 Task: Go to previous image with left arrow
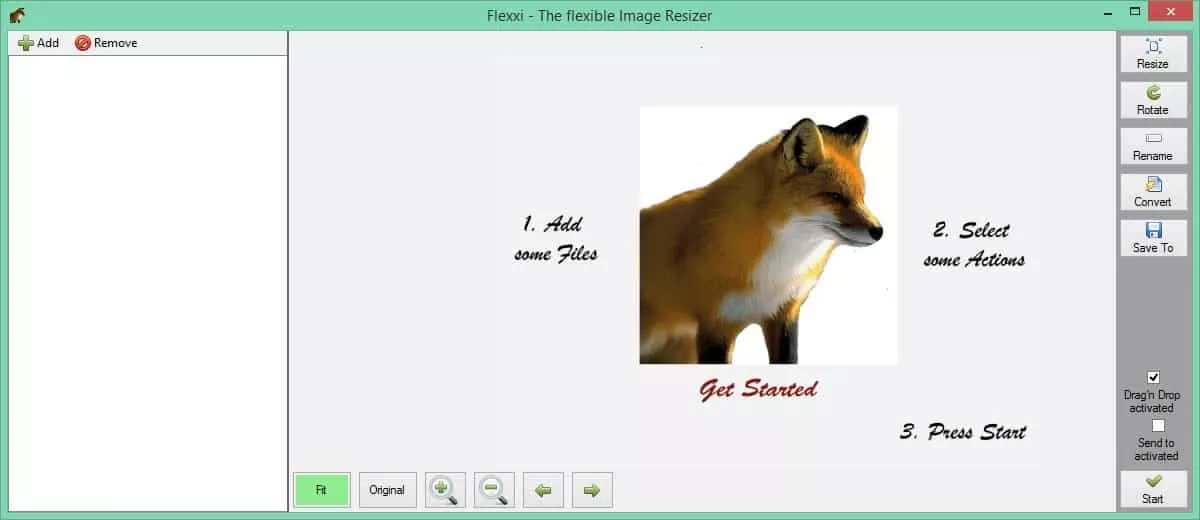point(543,490)
